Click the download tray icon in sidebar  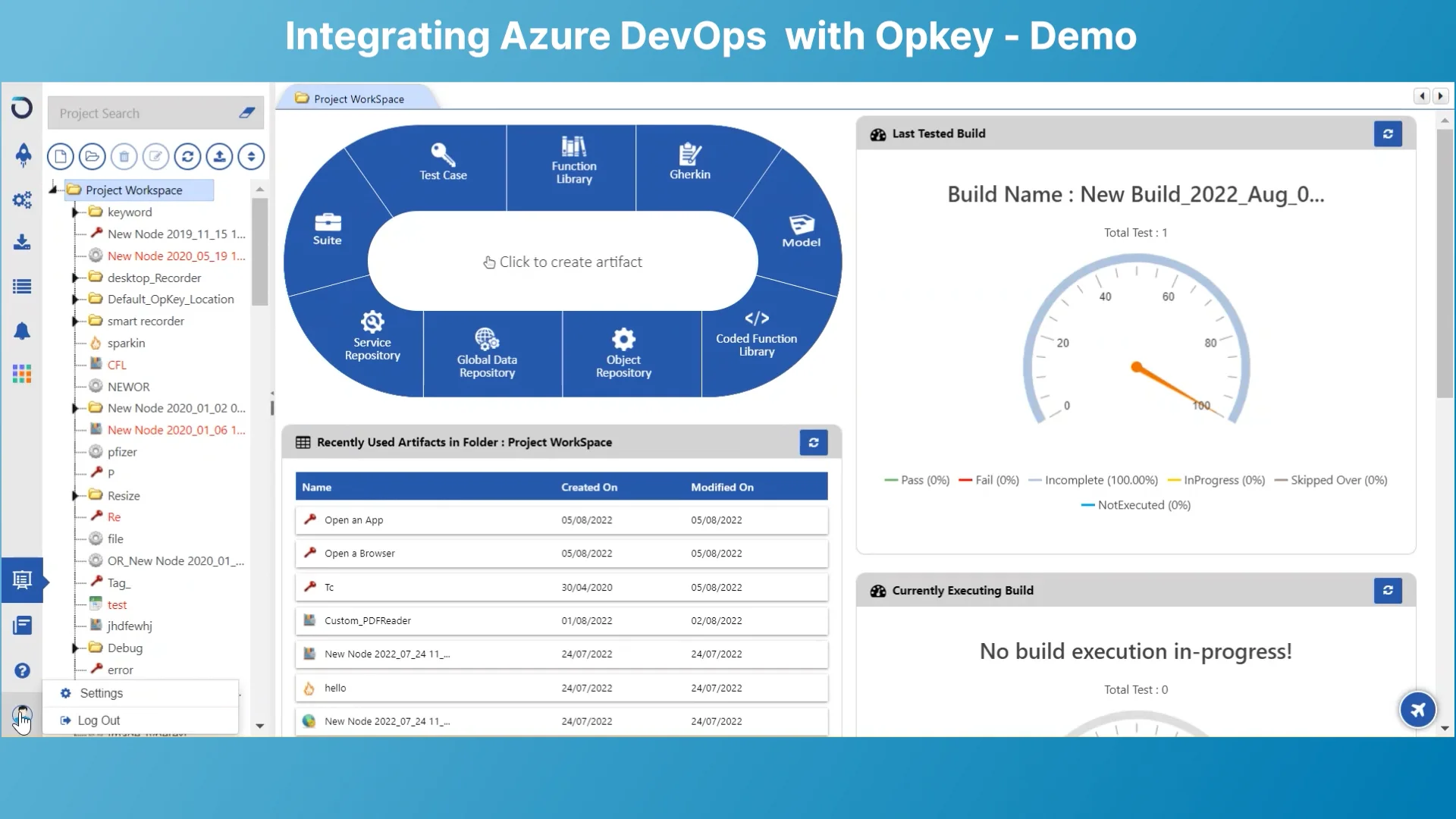[x=22, y=242]
